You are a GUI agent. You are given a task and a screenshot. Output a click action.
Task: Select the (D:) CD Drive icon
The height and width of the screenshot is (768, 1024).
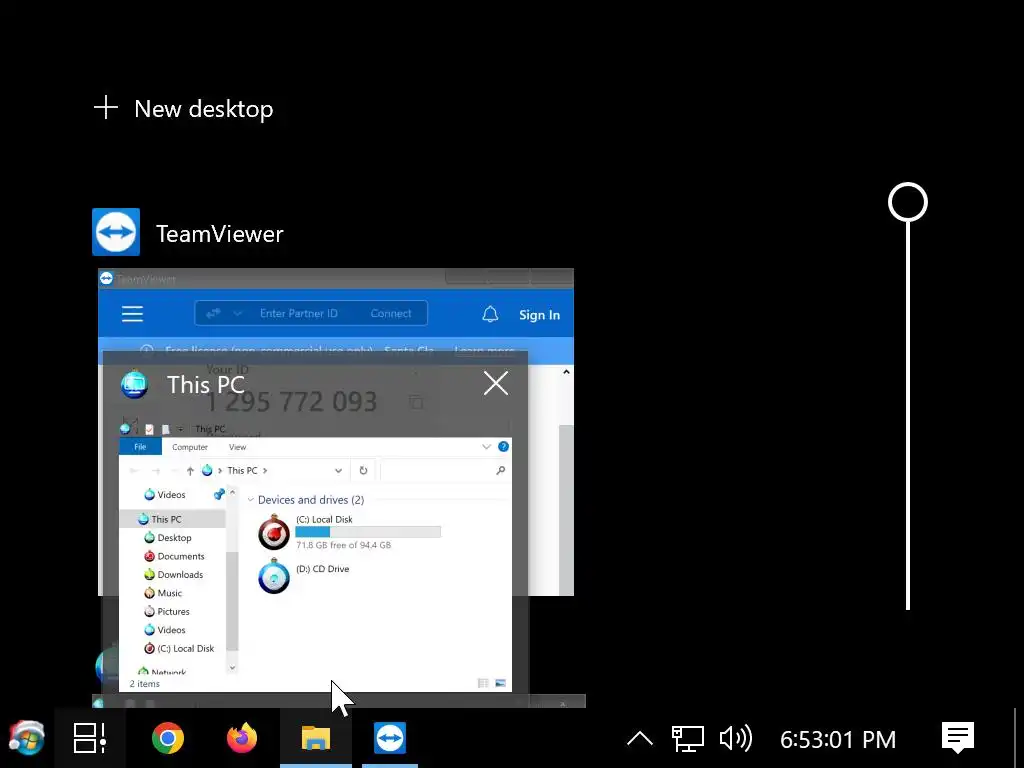(274, 576)
